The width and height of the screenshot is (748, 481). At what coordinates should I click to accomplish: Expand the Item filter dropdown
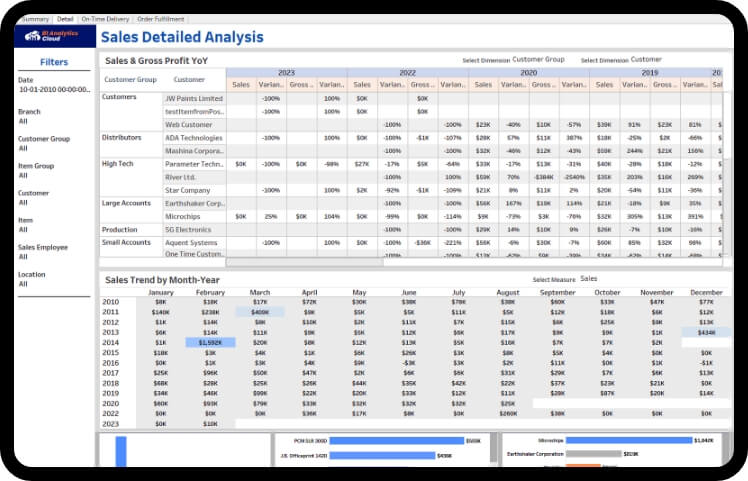point(23,230)
